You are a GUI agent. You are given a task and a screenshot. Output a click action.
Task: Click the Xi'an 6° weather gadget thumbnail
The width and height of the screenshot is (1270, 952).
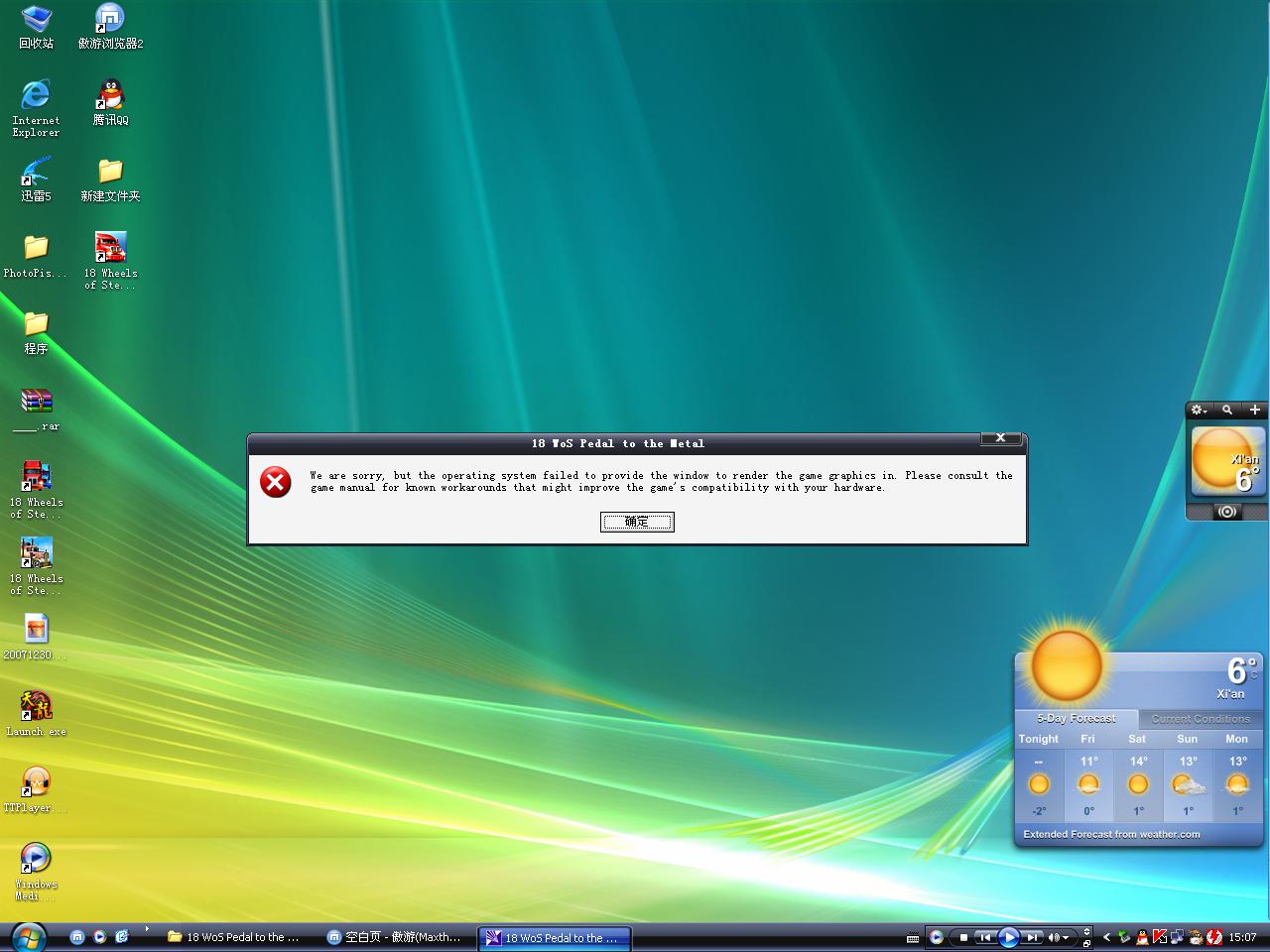1228,461
